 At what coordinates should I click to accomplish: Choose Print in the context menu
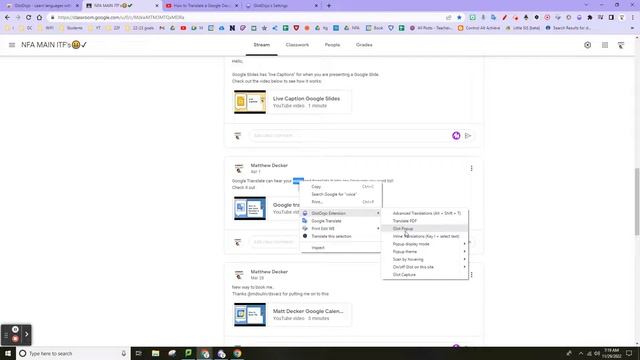pos(341,202)
